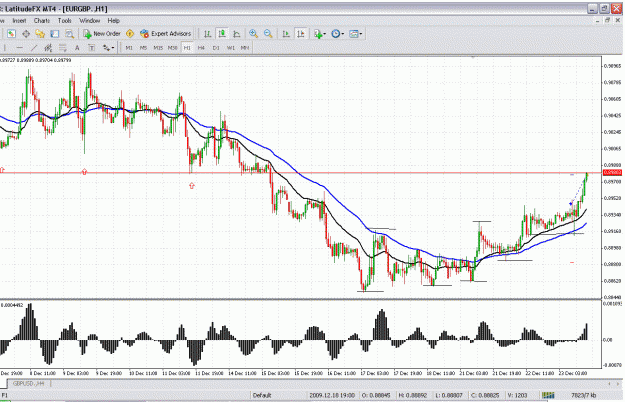The image size is (625, 402).
Task: Toggle chart Auto Scroll
Action: point(286,34)
